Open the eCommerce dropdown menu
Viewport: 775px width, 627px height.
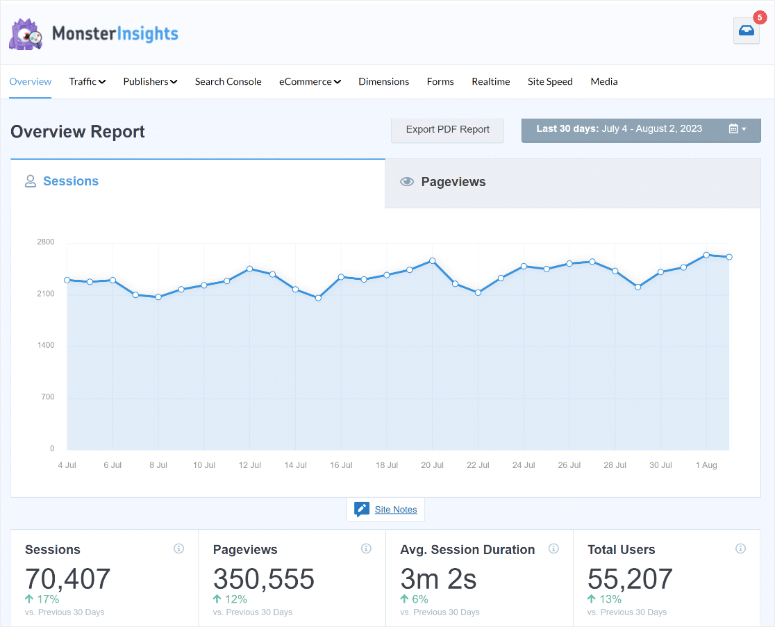tap(310, 82)
